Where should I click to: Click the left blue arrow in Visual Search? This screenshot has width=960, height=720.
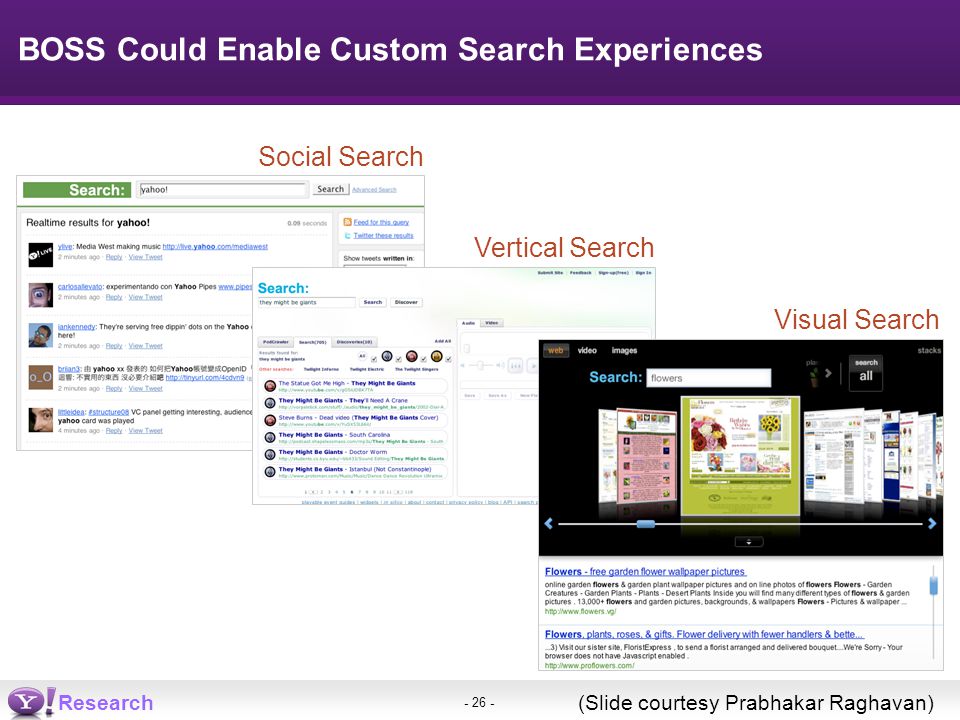click(x=549, y=523)
